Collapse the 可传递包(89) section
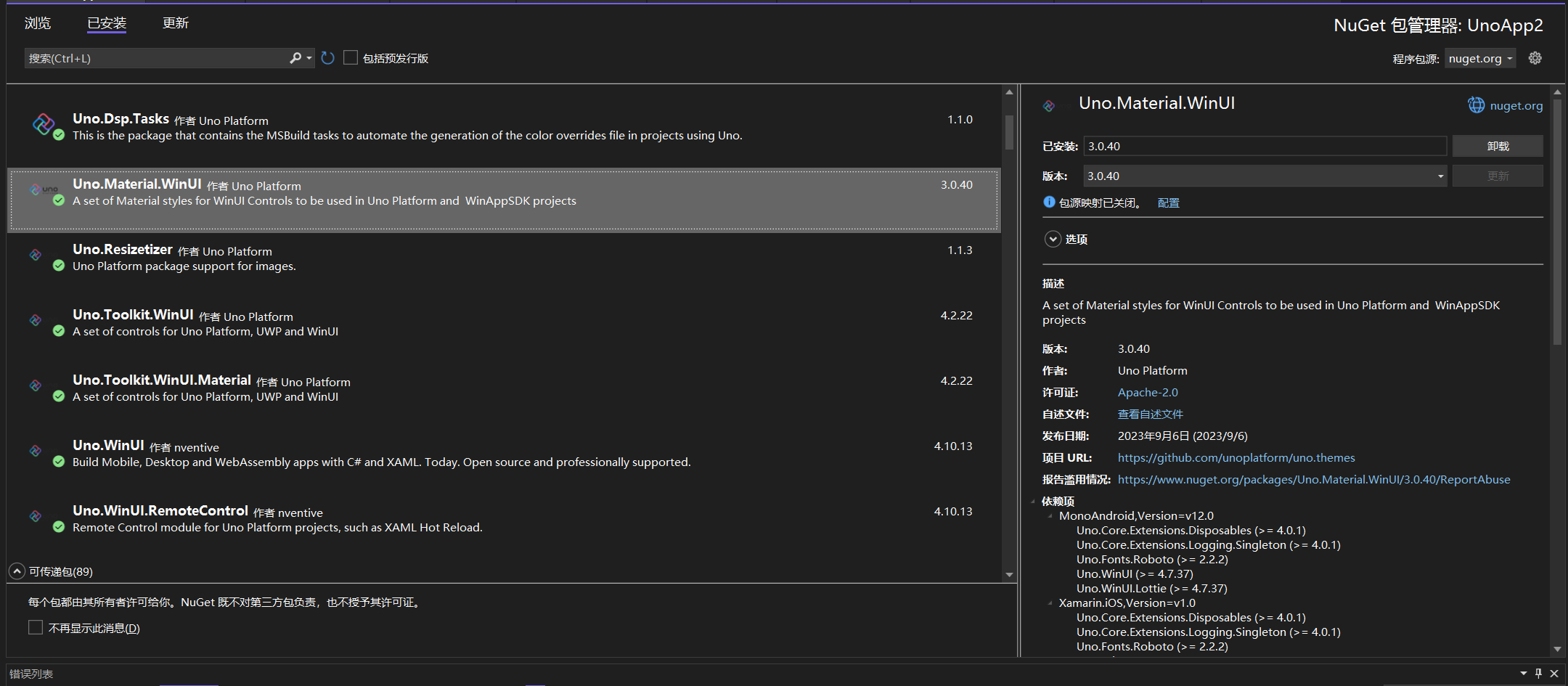 coord(17,571)
